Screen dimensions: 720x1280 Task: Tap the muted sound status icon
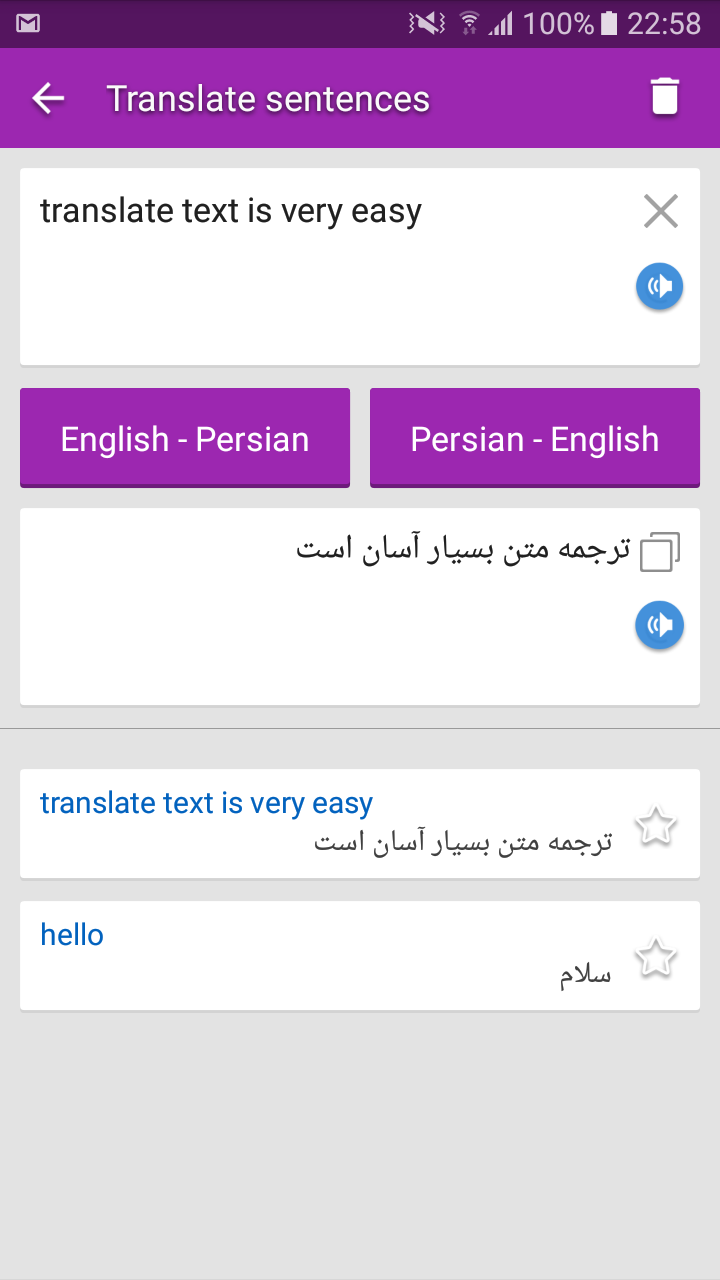coord(427,23)
